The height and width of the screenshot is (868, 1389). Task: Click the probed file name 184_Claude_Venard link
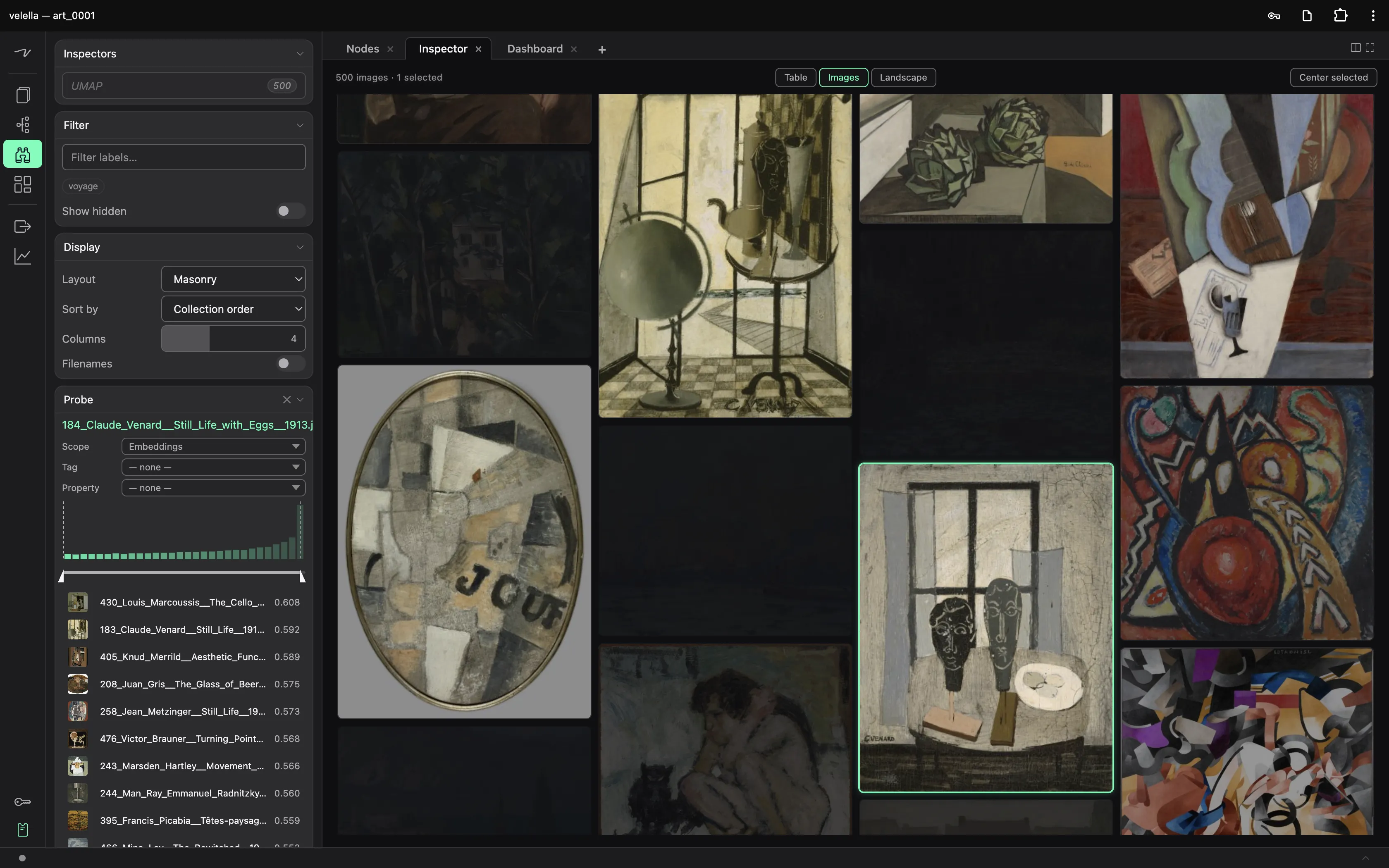[187, 425]
